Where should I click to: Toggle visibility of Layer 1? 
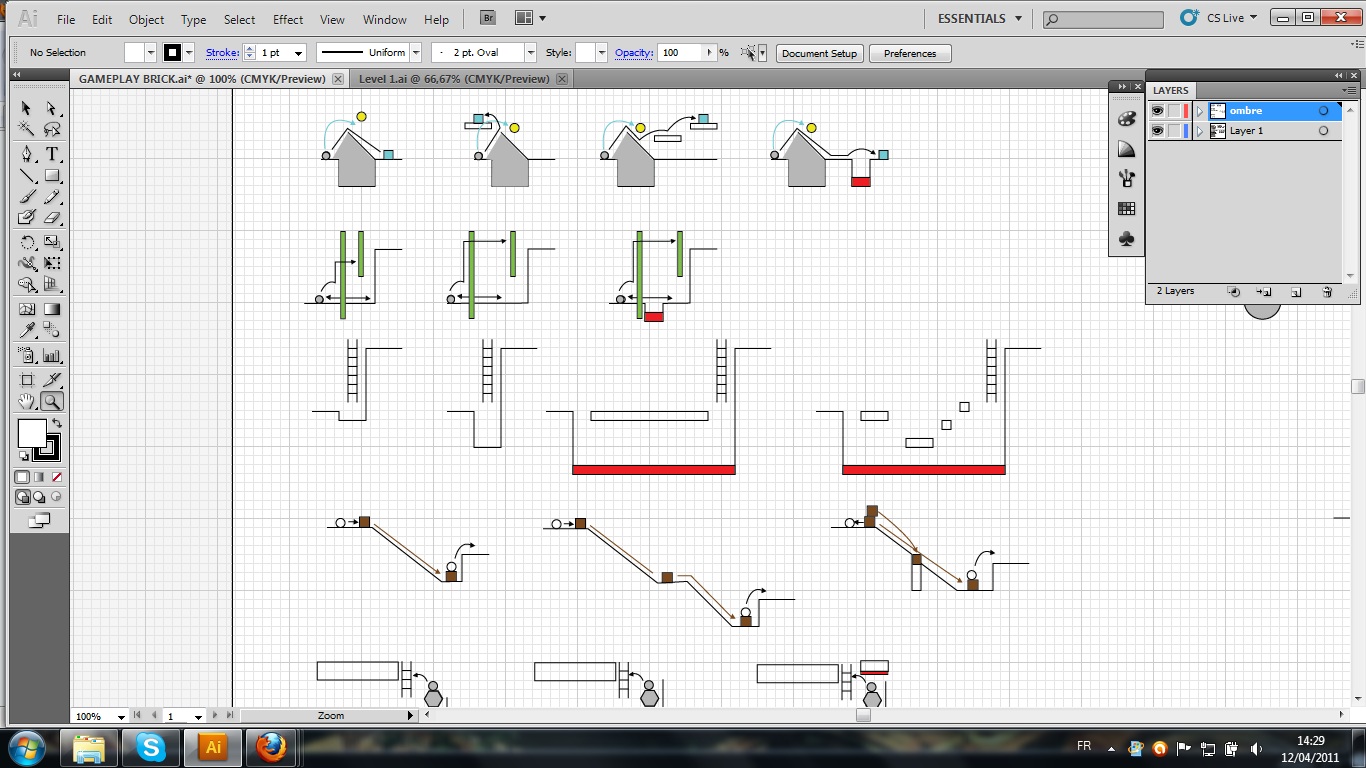point(1157,130)
